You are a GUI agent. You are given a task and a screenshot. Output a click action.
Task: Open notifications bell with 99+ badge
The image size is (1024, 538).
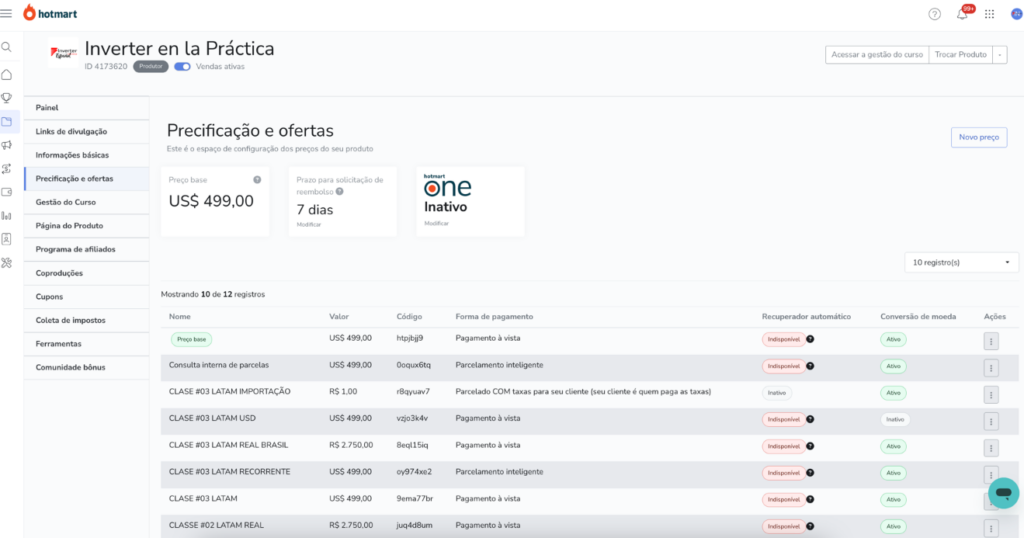tap(962, 14)
